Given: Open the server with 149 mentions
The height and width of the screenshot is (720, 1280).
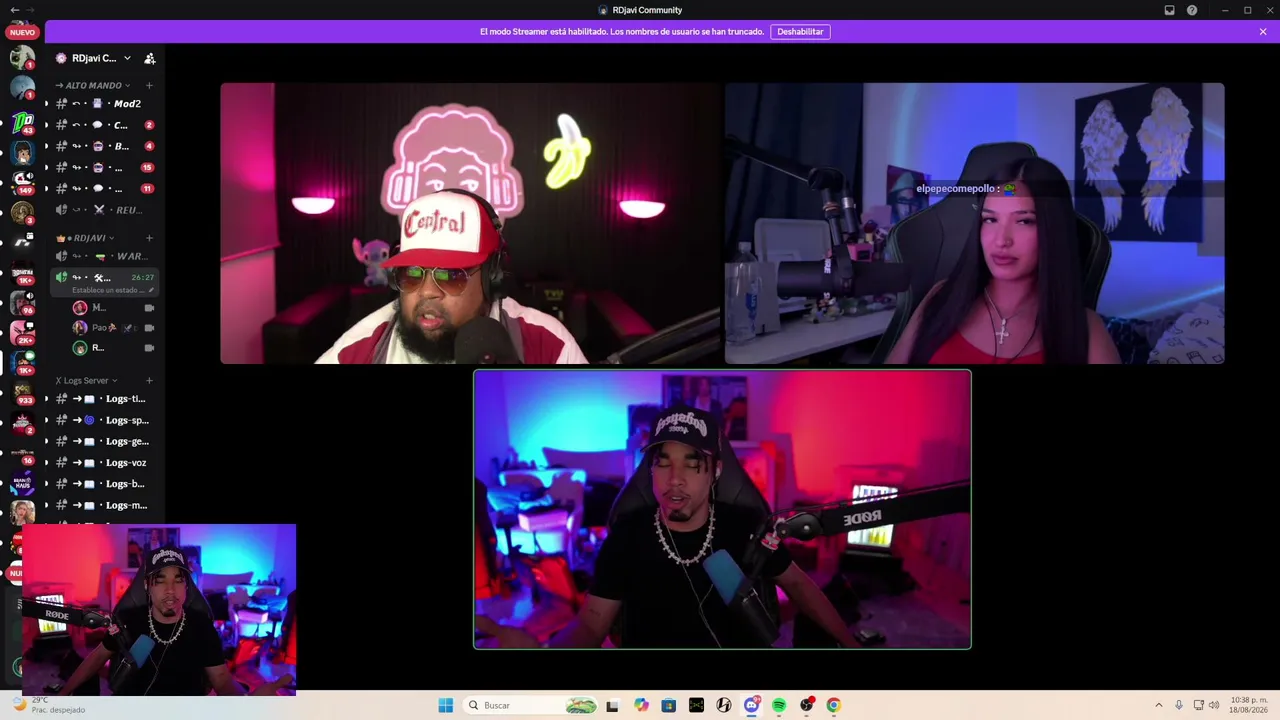Looking at the screenshot, I should pos(22,182).
